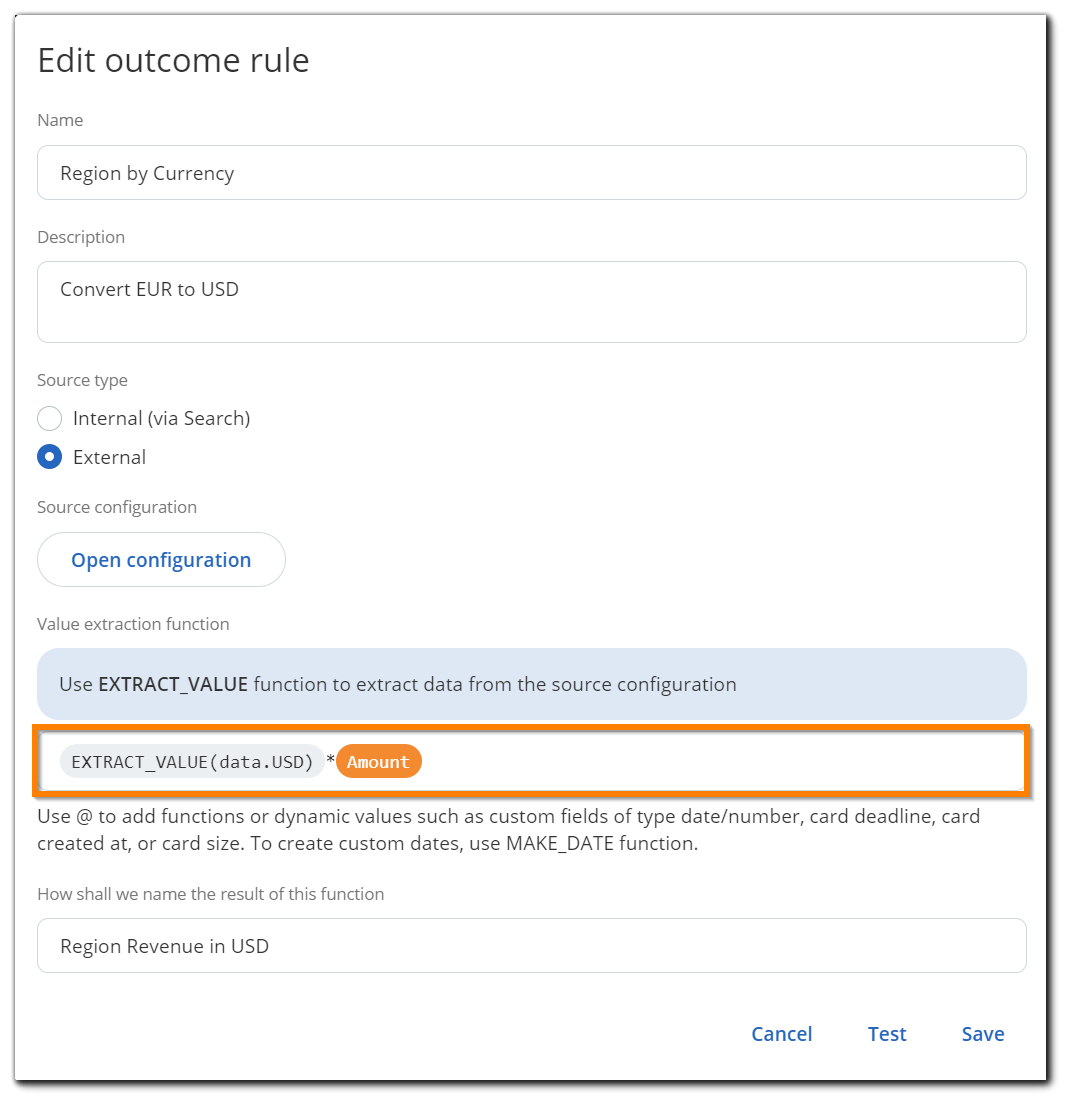Click the Value extraction function label
The height and width of the screenshot is (1107, 1073).
click(x=133, y=624)
